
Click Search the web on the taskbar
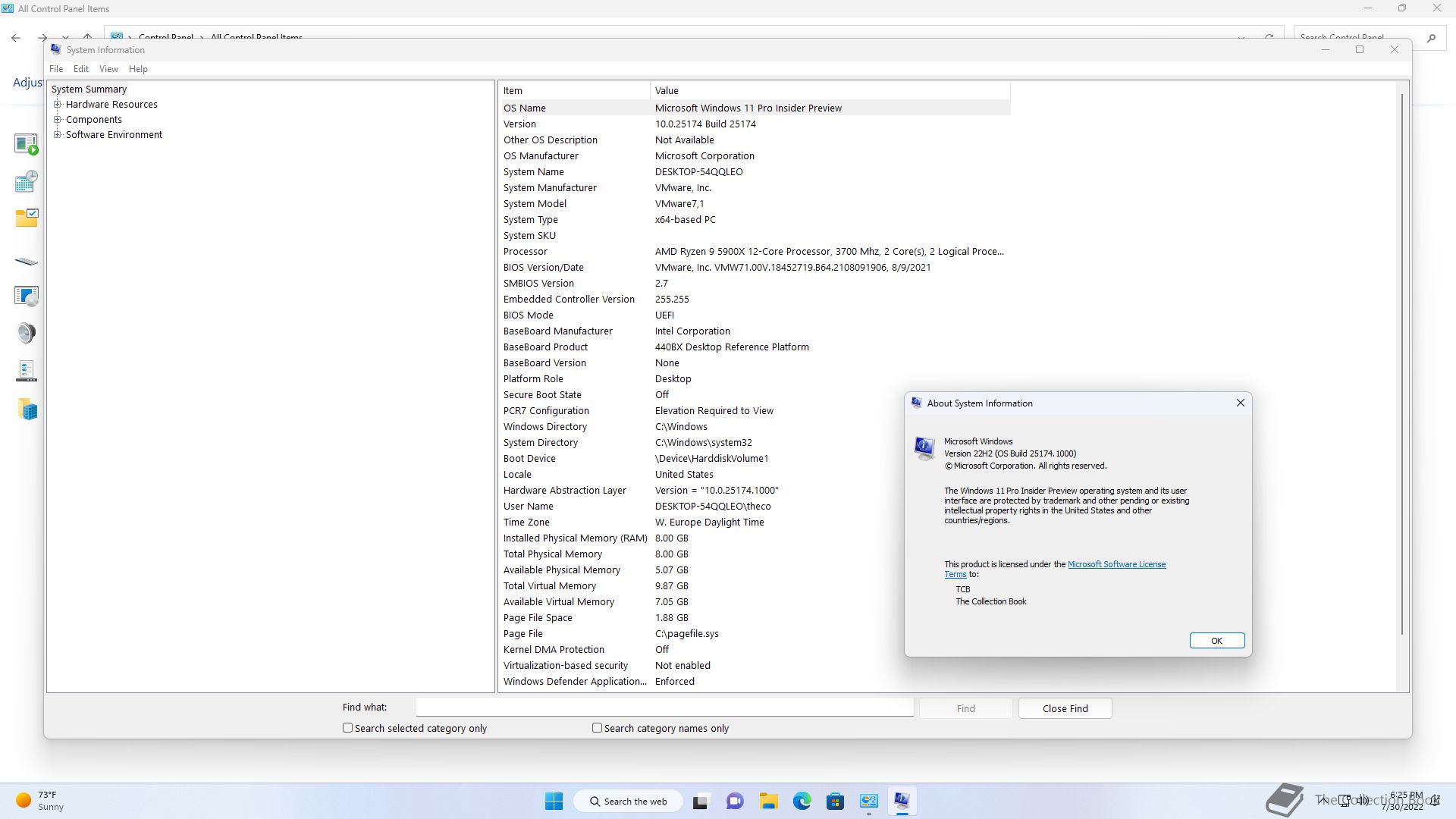click(629, 801)
